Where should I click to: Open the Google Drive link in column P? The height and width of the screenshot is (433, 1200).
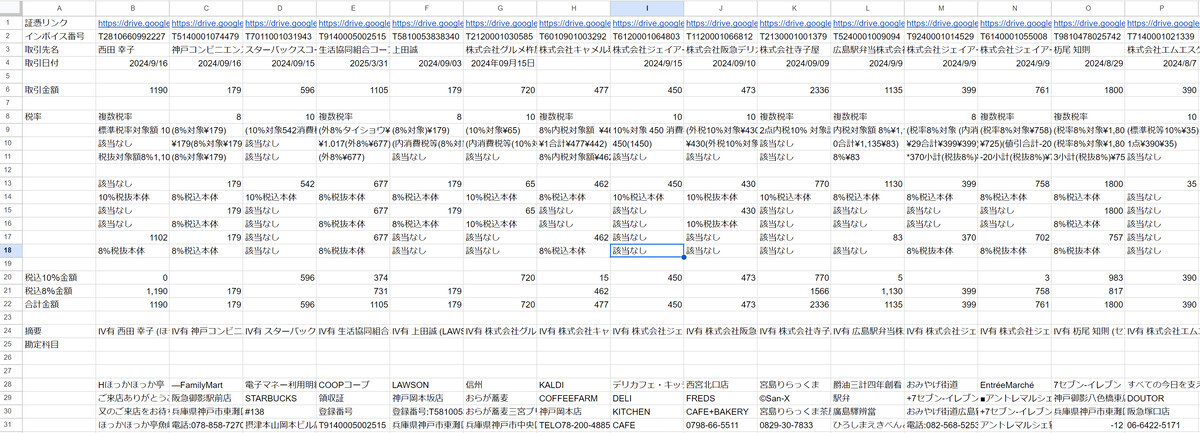pos(1161,21)
